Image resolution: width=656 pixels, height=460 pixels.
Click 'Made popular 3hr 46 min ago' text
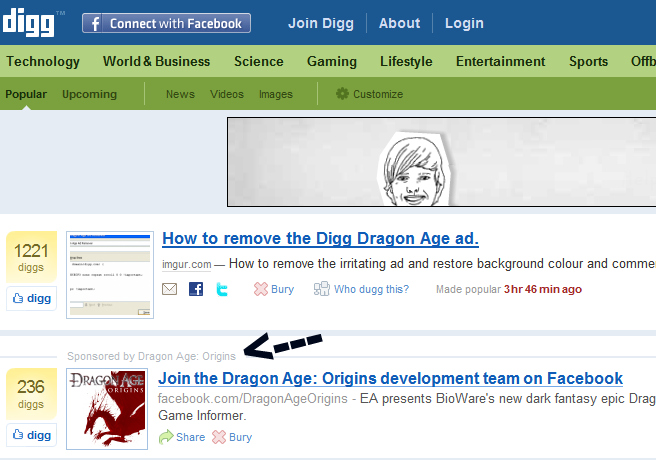pos(509,289)
